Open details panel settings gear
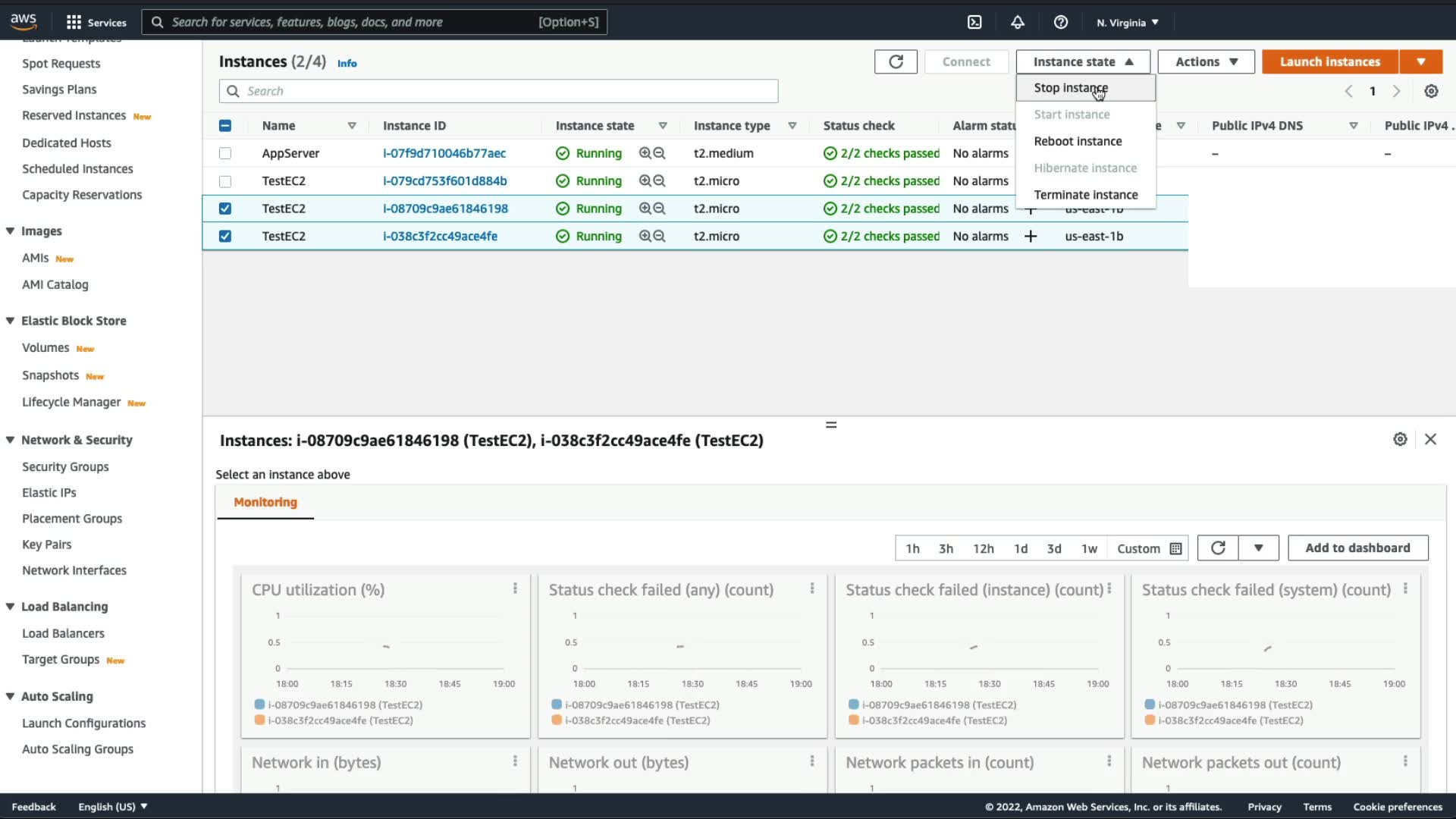This screenshot has width=1456, height=819. pyautogui.click(x=1400, y=439)
